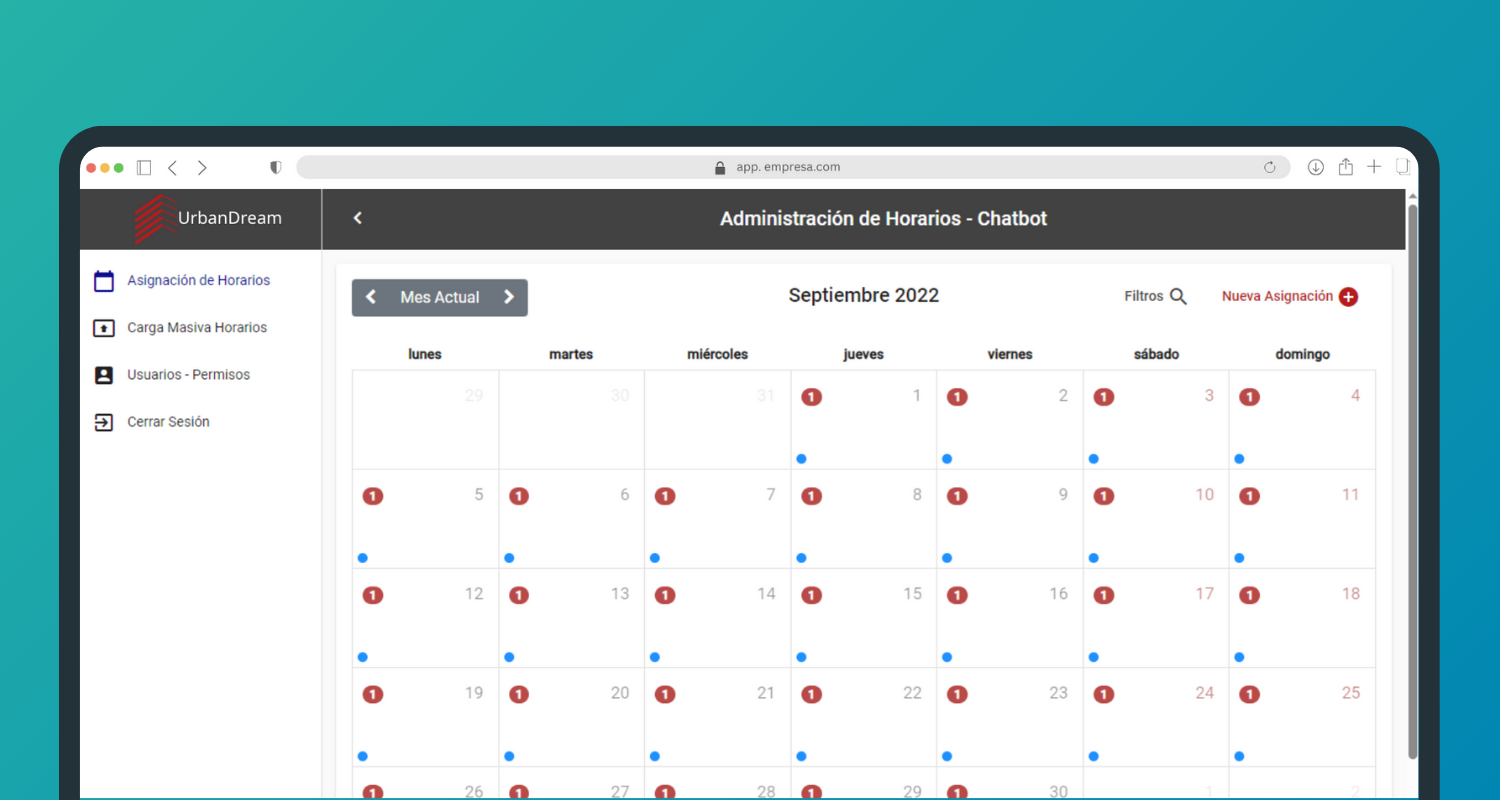The width and height of the screenshot is (1500, 800).
Task: Click the Asignación de Horarios calendar icon
Action: (104, 281)
